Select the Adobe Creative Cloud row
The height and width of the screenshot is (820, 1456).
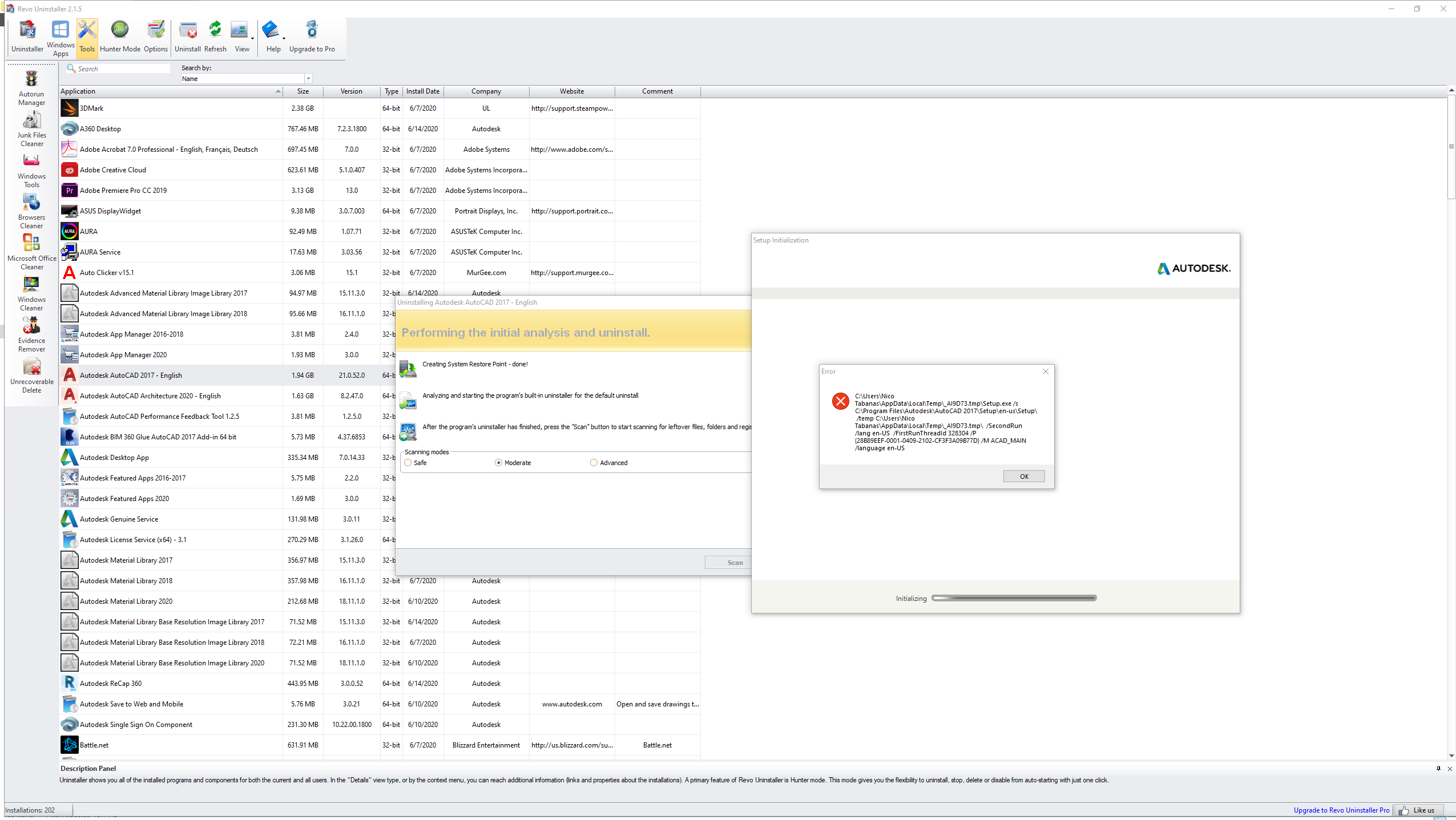click(x=380, y=169)
